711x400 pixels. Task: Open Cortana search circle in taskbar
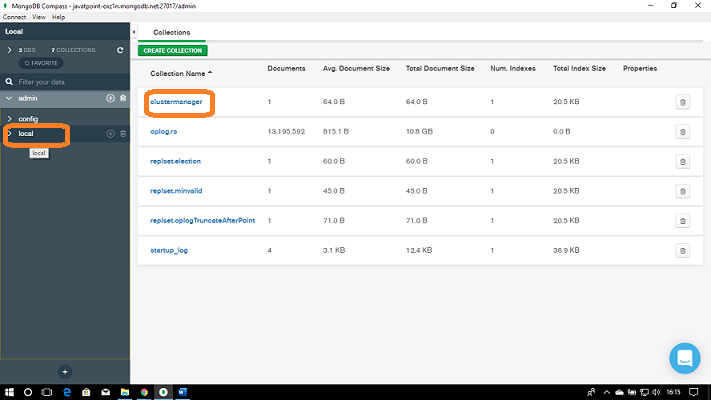click(28, 392)
